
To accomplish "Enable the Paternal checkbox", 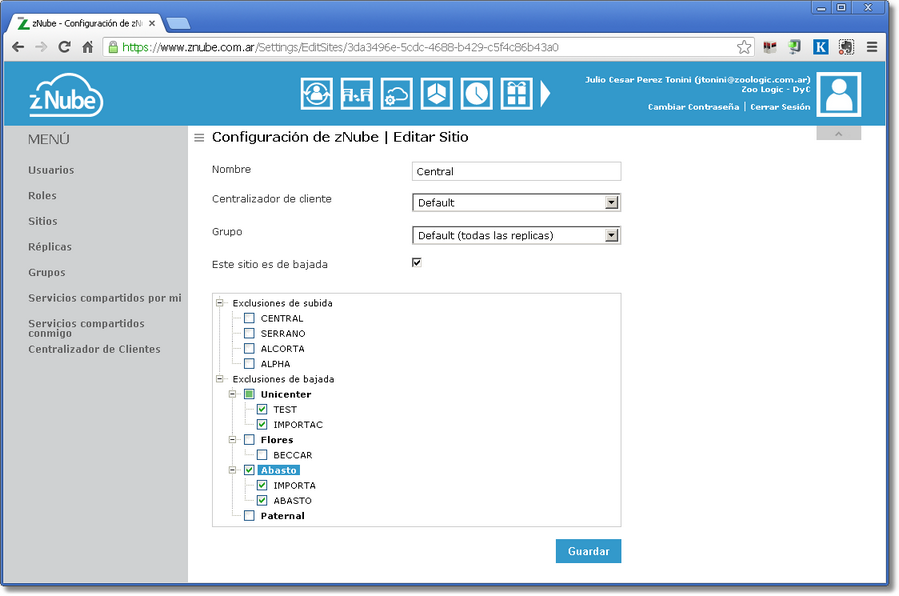I will (250, 516).
